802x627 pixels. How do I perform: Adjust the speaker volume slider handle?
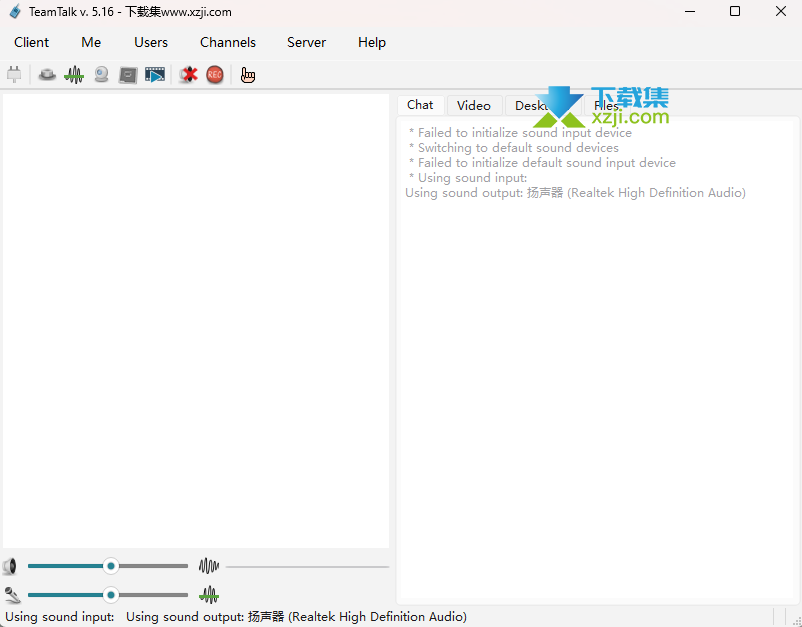(x=110, y=566)
